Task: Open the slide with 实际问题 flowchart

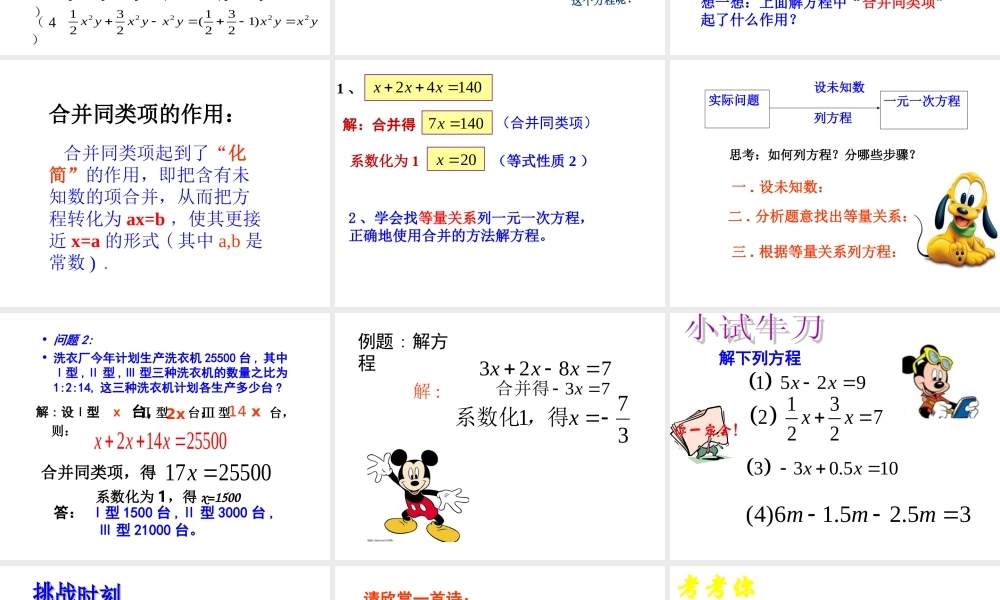Action: tap(835, 184)
